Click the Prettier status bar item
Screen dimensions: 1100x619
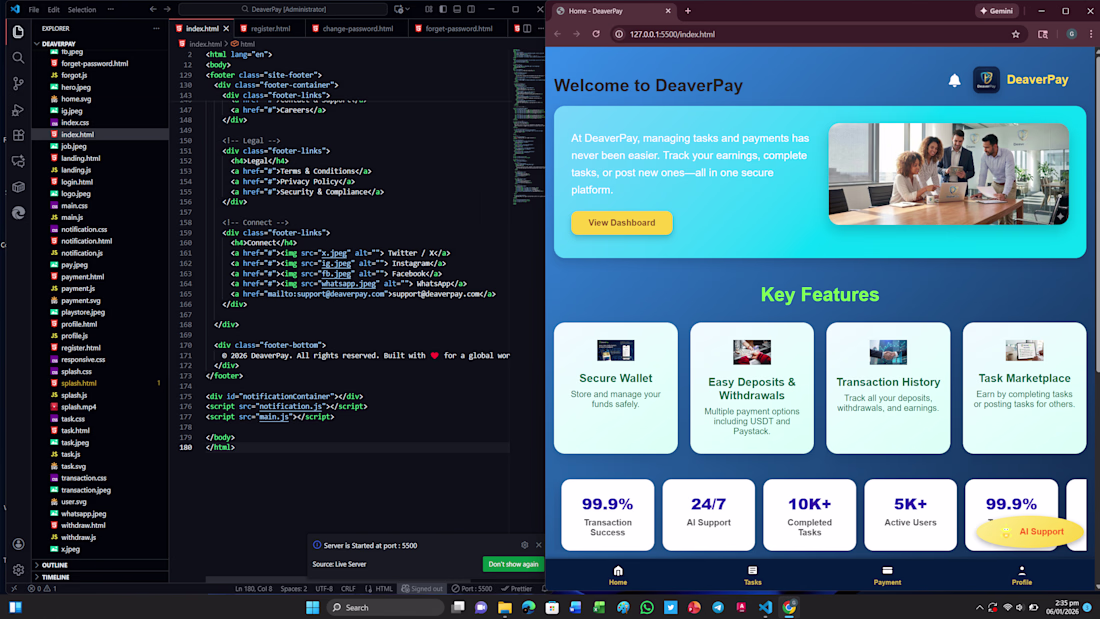[x=517, y=589]
